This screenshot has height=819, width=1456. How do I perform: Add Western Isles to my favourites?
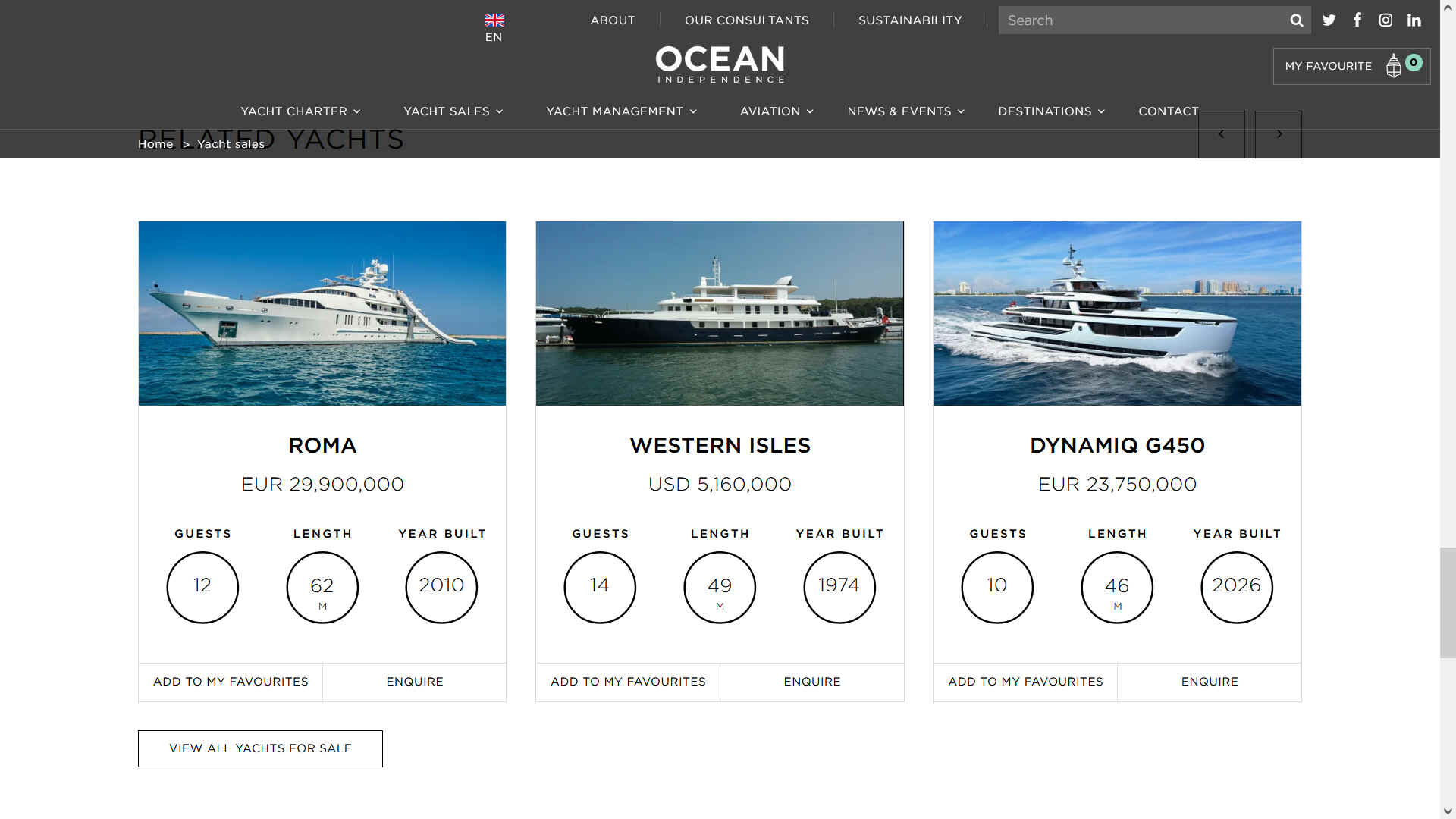click(628, 682)
